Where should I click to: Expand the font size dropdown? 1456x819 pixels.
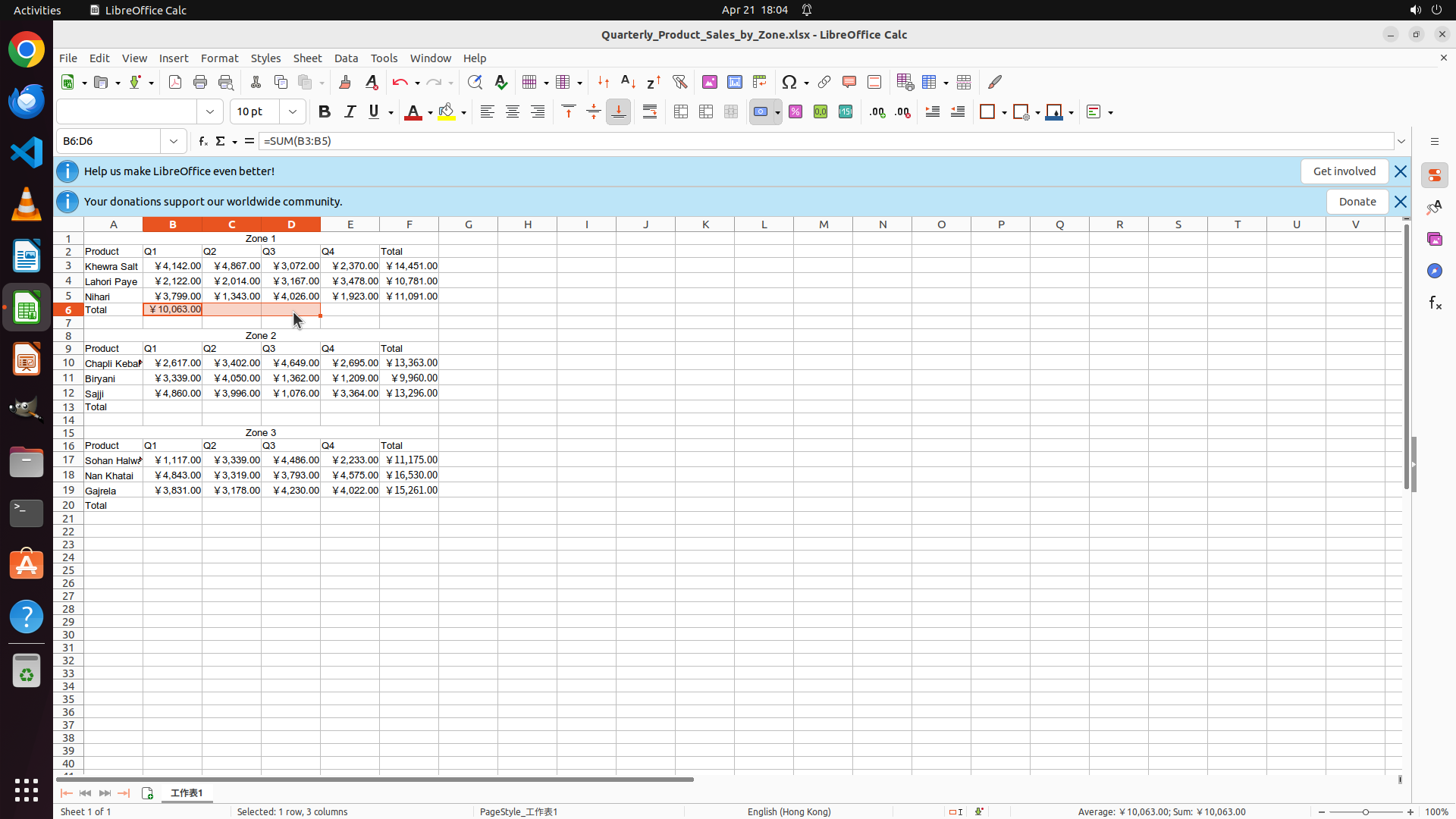293,112
